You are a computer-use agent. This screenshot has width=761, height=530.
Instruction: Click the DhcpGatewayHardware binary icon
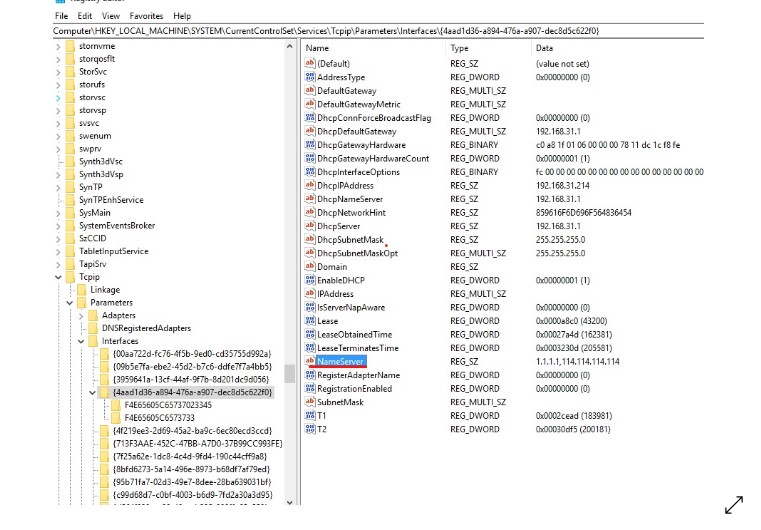tap(310, 145)
